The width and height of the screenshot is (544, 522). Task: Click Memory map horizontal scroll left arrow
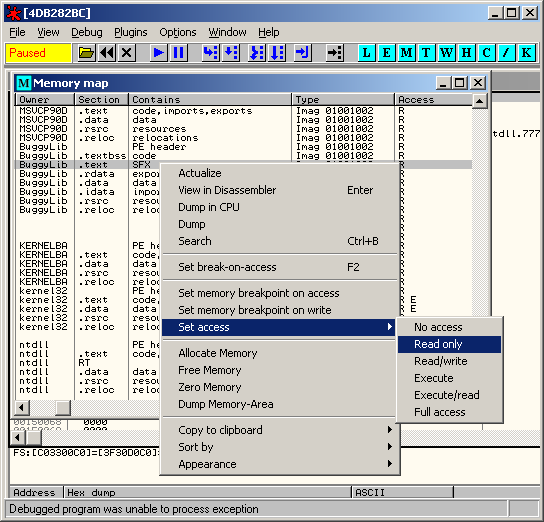(22, 407)
